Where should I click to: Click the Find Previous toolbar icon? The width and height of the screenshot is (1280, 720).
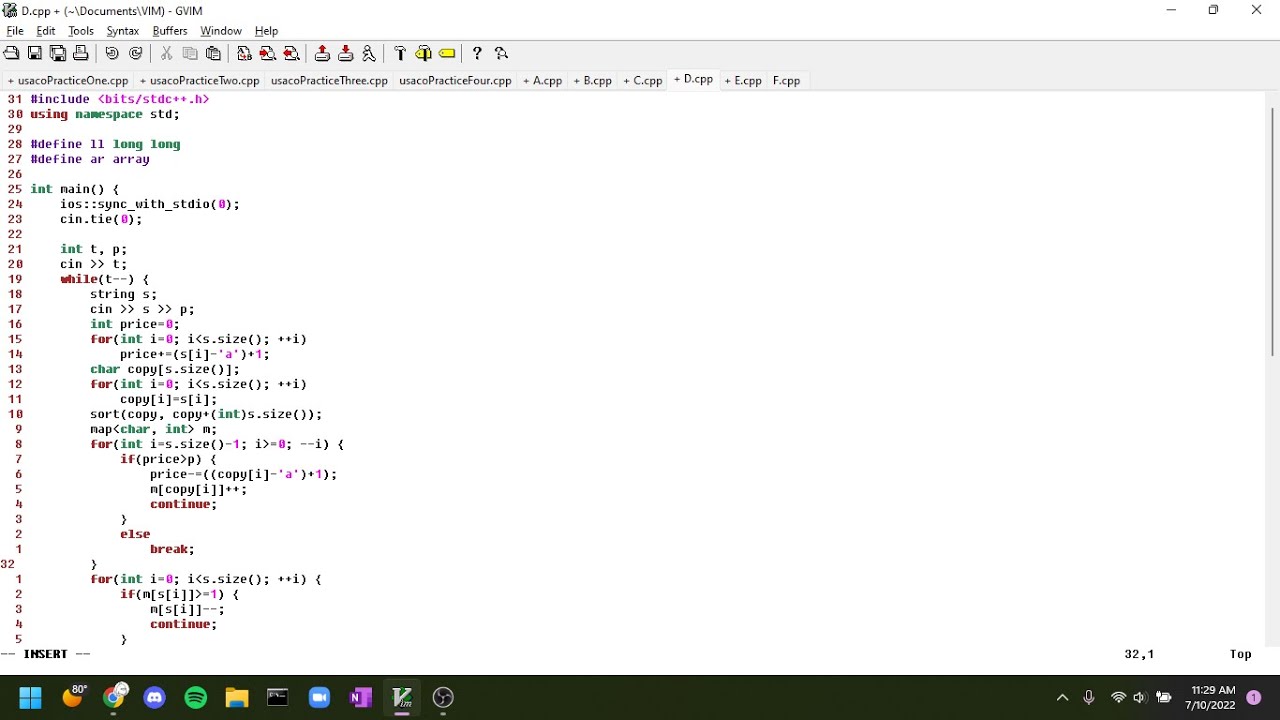click(291, 53)
